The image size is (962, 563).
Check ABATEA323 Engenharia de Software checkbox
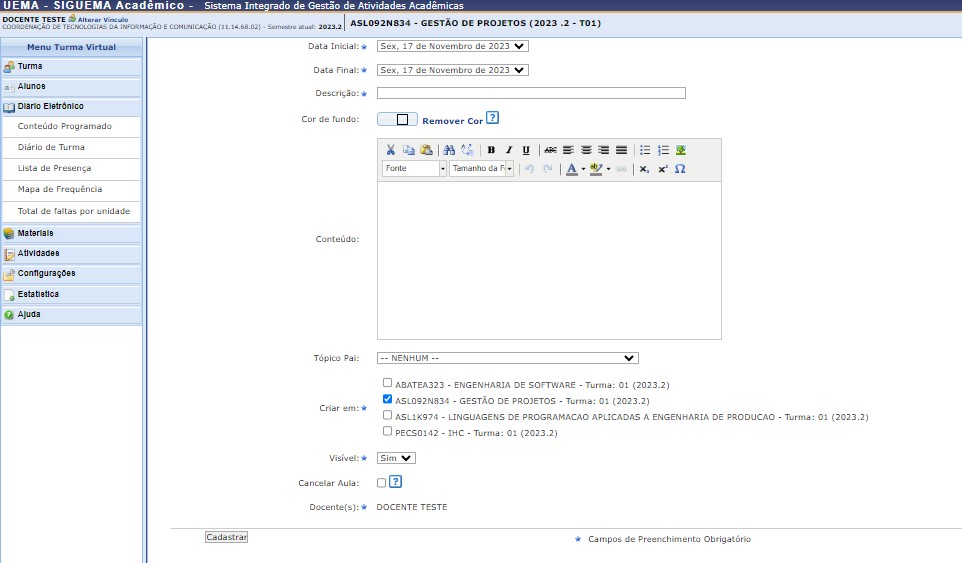point(387,383)
